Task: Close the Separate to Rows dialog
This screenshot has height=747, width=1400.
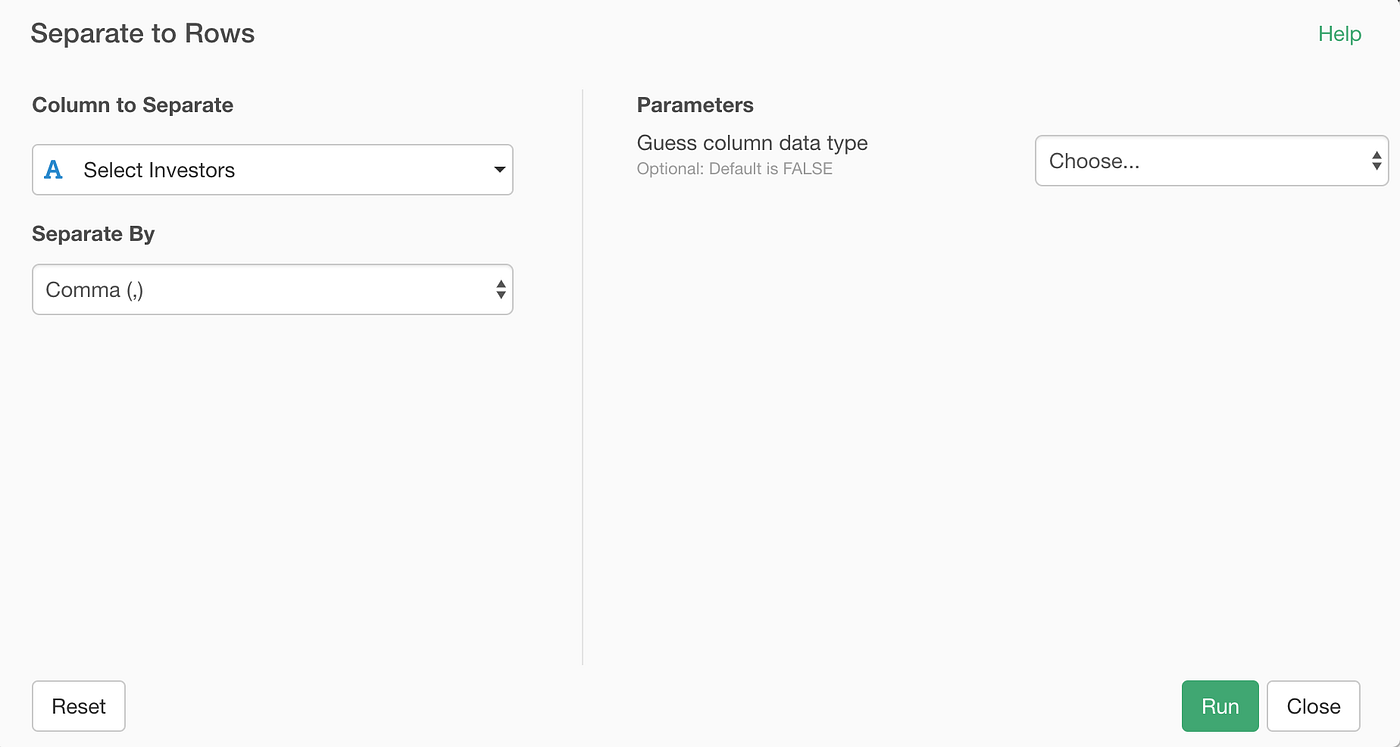Action: [x=1313, y=706]
